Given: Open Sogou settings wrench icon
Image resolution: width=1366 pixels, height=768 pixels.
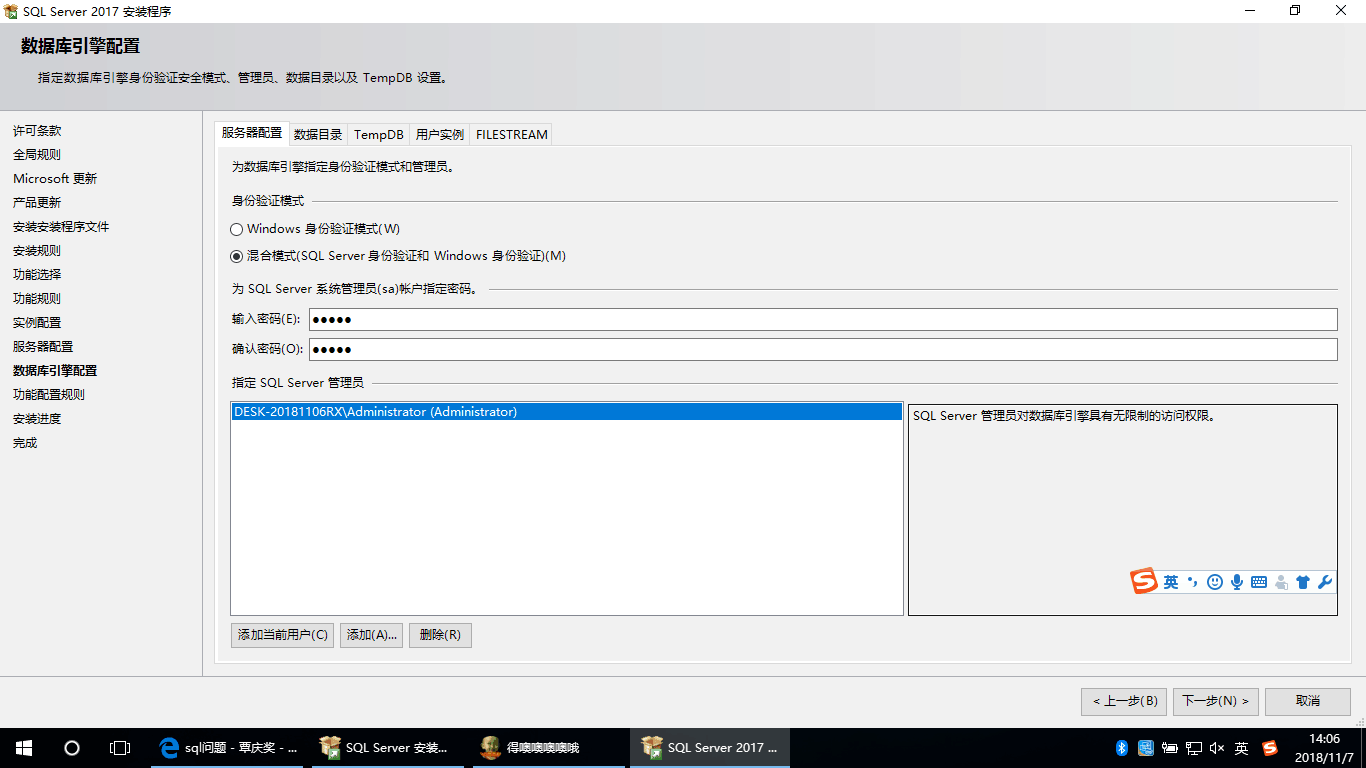Looking at the screenshot, I should (1325, 582).
